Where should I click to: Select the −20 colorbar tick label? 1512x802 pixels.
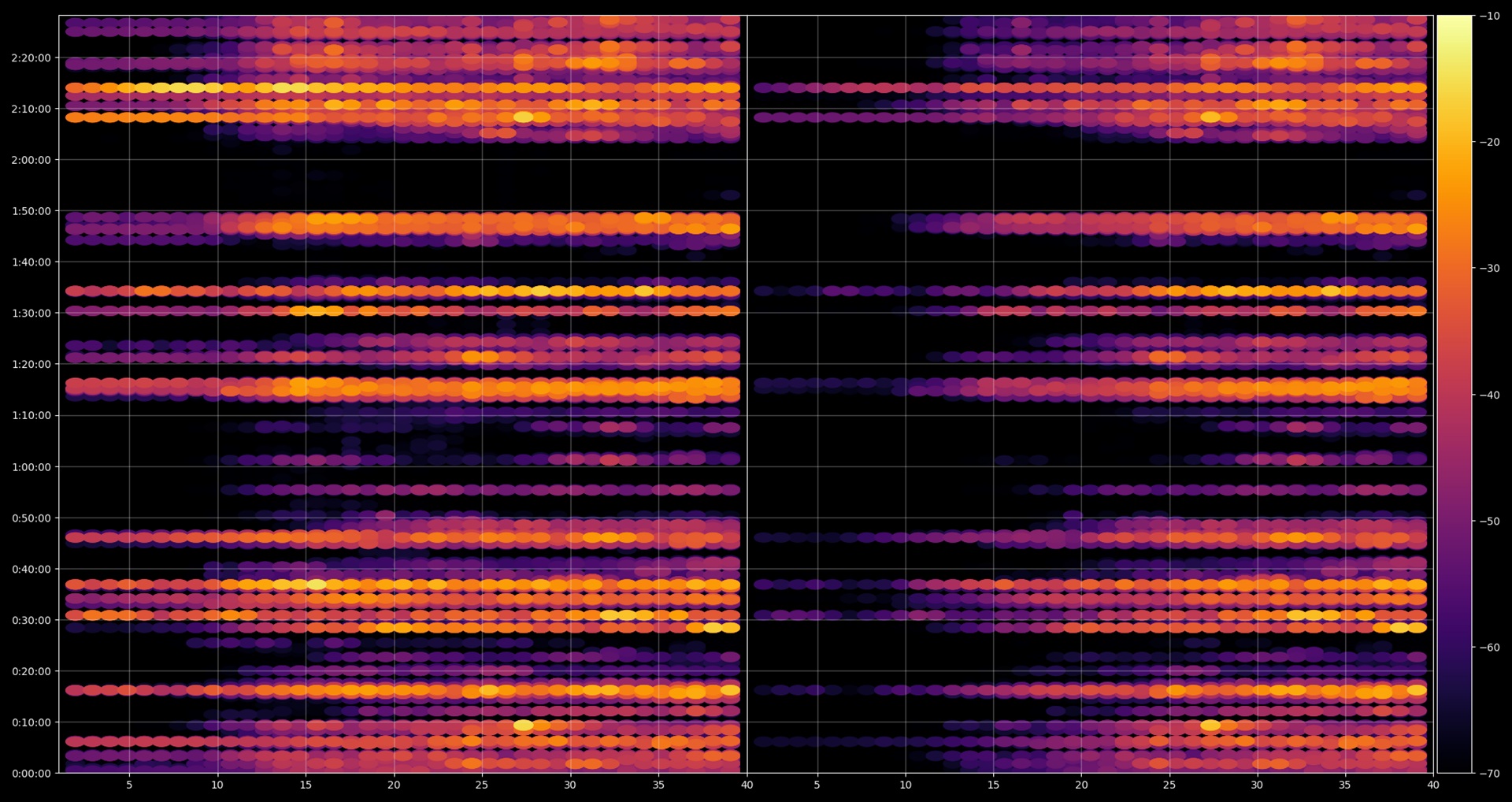[x=1490, y=142]
